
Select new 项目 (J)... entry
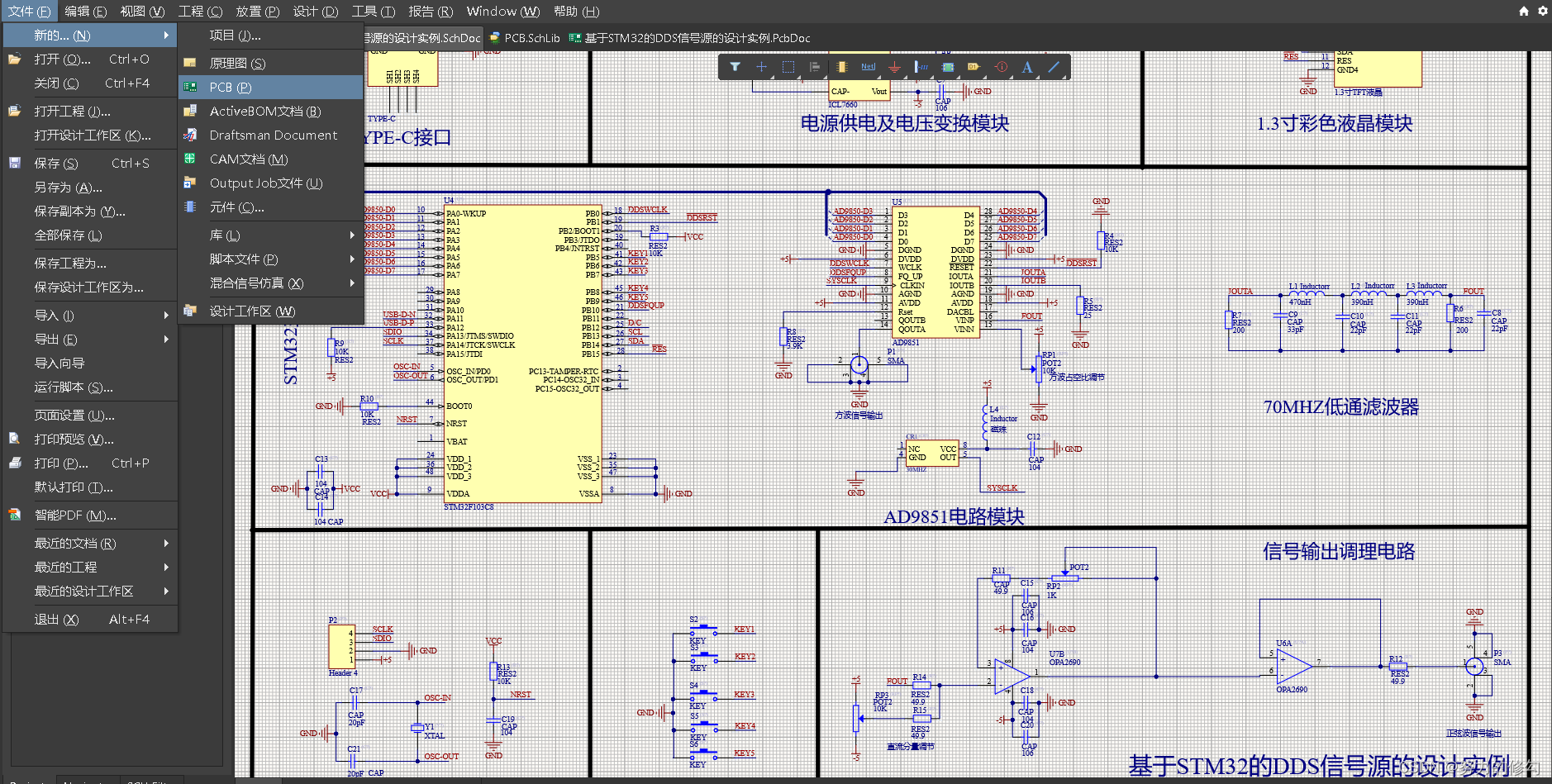pos(271,35)
